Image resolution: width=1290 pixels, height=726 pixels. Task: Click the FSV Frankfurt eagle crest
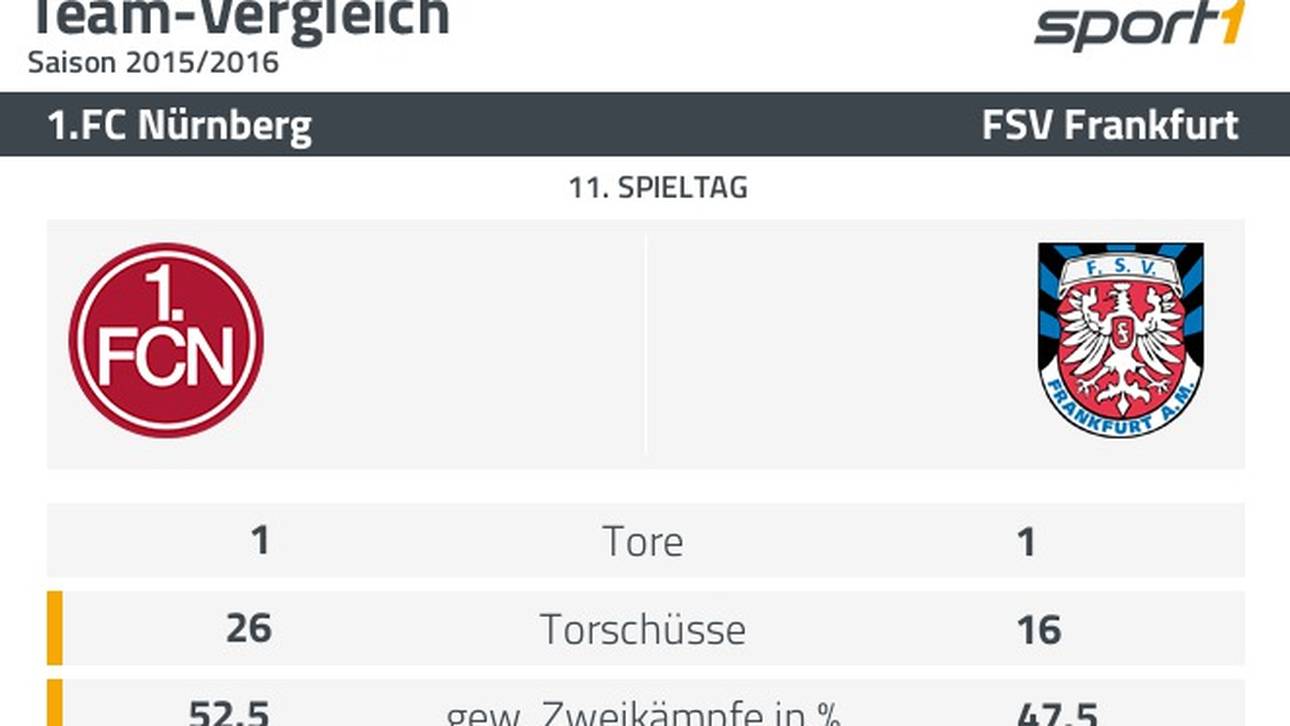1120,338
